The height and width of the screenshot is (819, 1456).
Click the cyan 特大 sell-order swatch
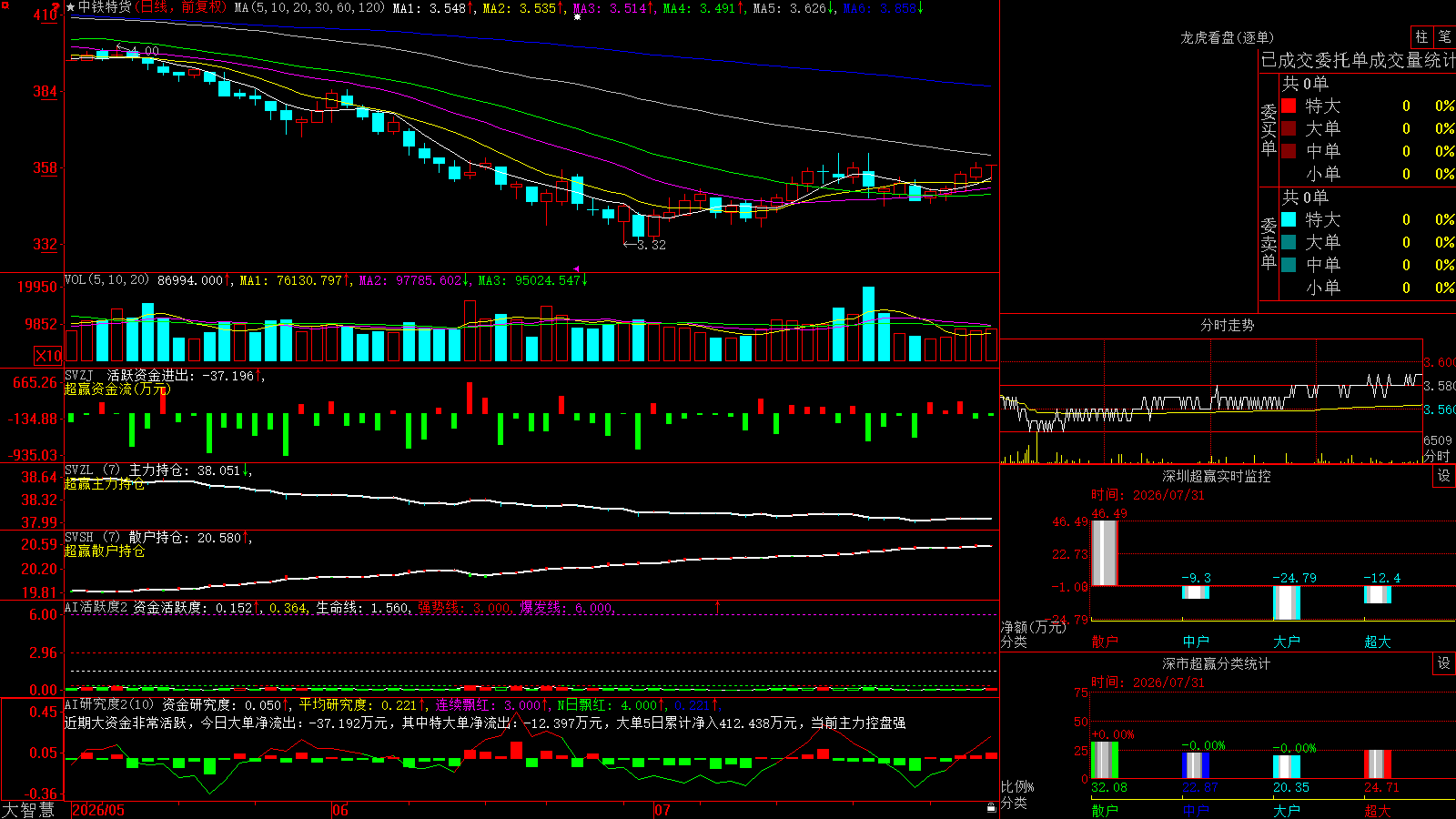click(1289, 219)
